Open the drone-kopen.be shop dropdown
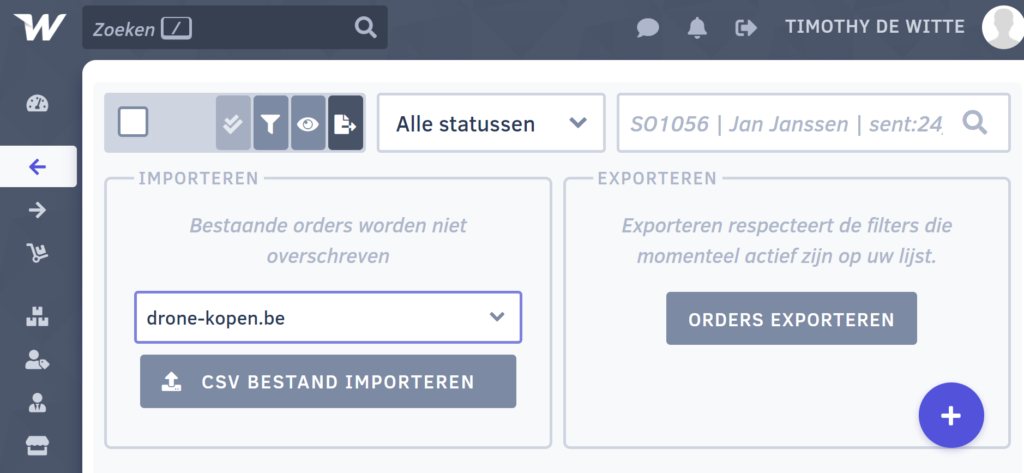This screenshot has width=1024, height=473. tap(328, 318)
